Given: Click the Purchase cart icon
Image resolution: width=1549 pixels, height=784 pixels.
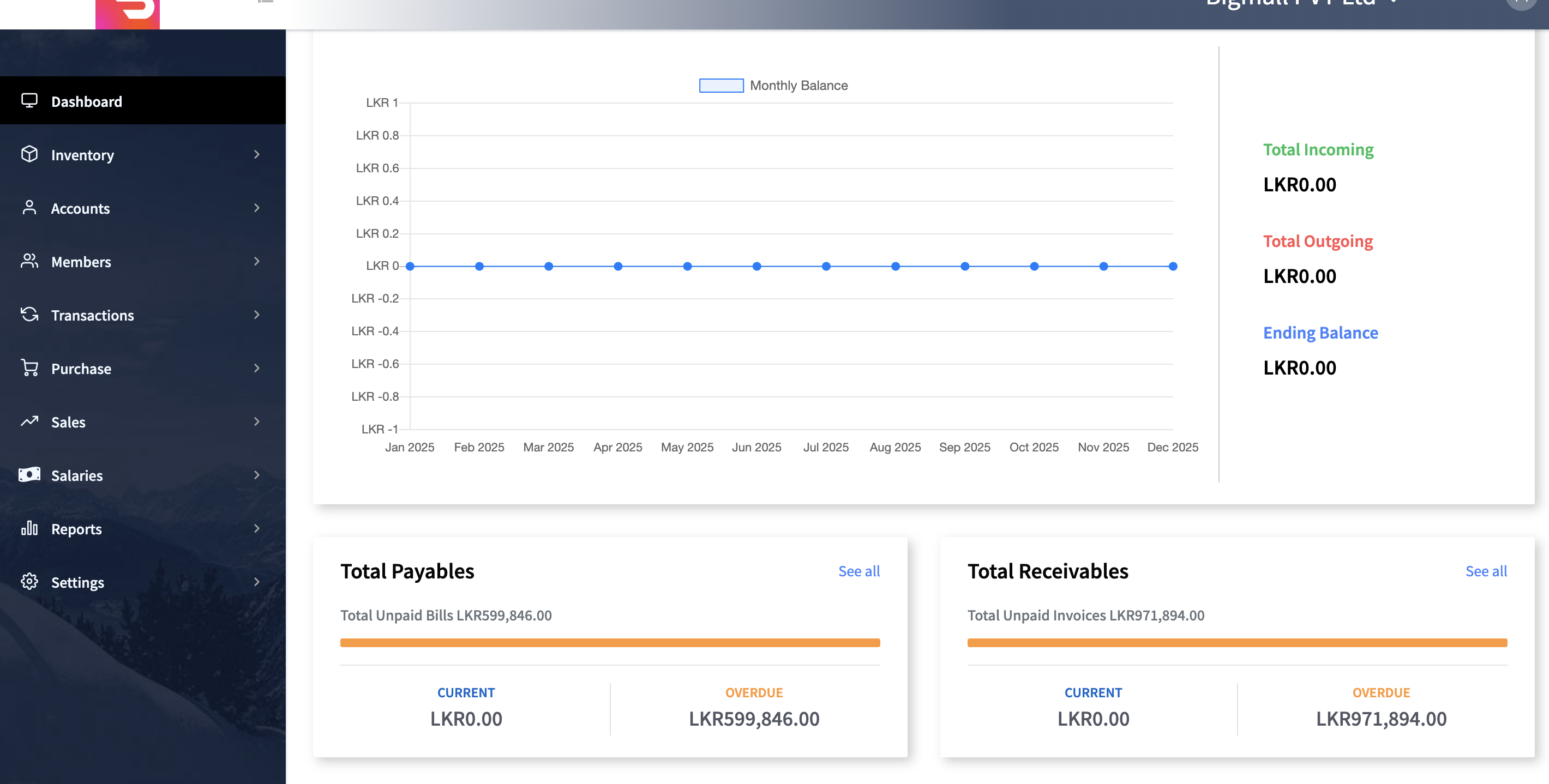Looking at the screenshot, I should point(29,368).
